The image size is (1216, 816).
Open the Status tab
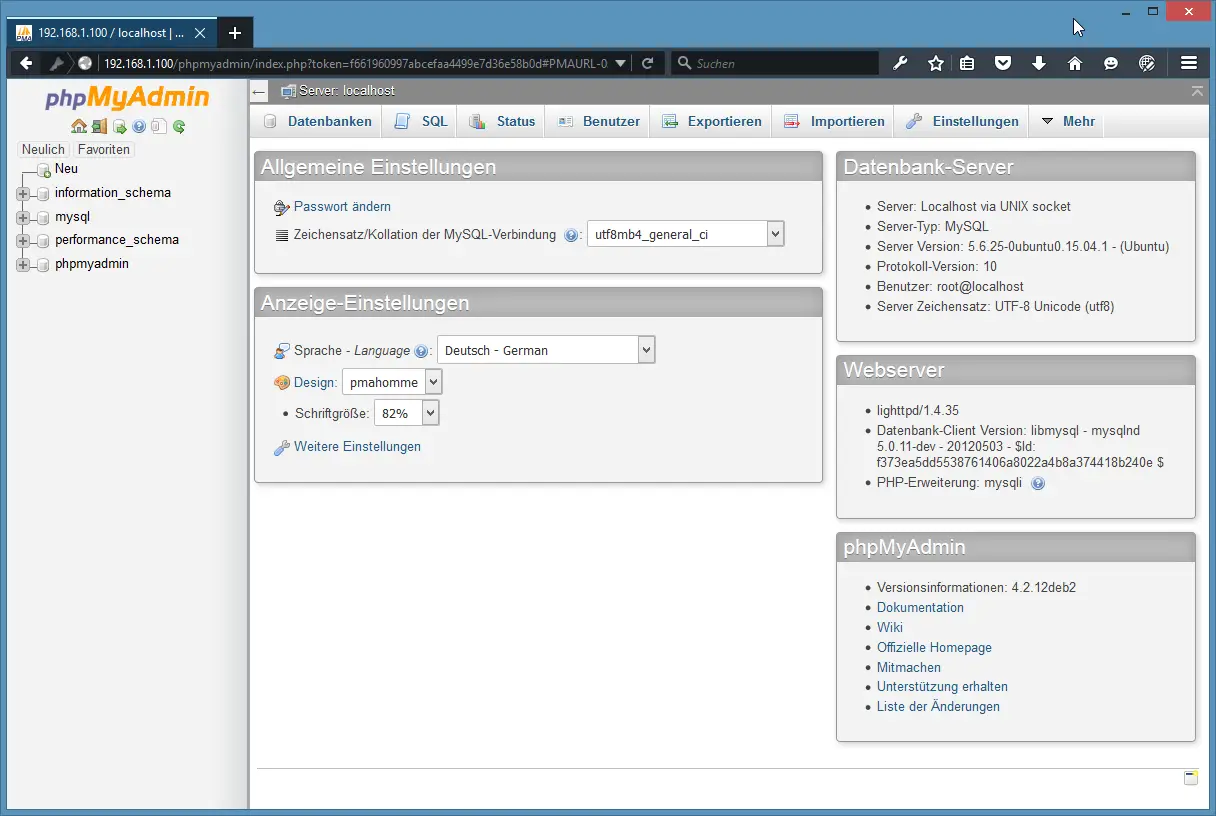503,121
